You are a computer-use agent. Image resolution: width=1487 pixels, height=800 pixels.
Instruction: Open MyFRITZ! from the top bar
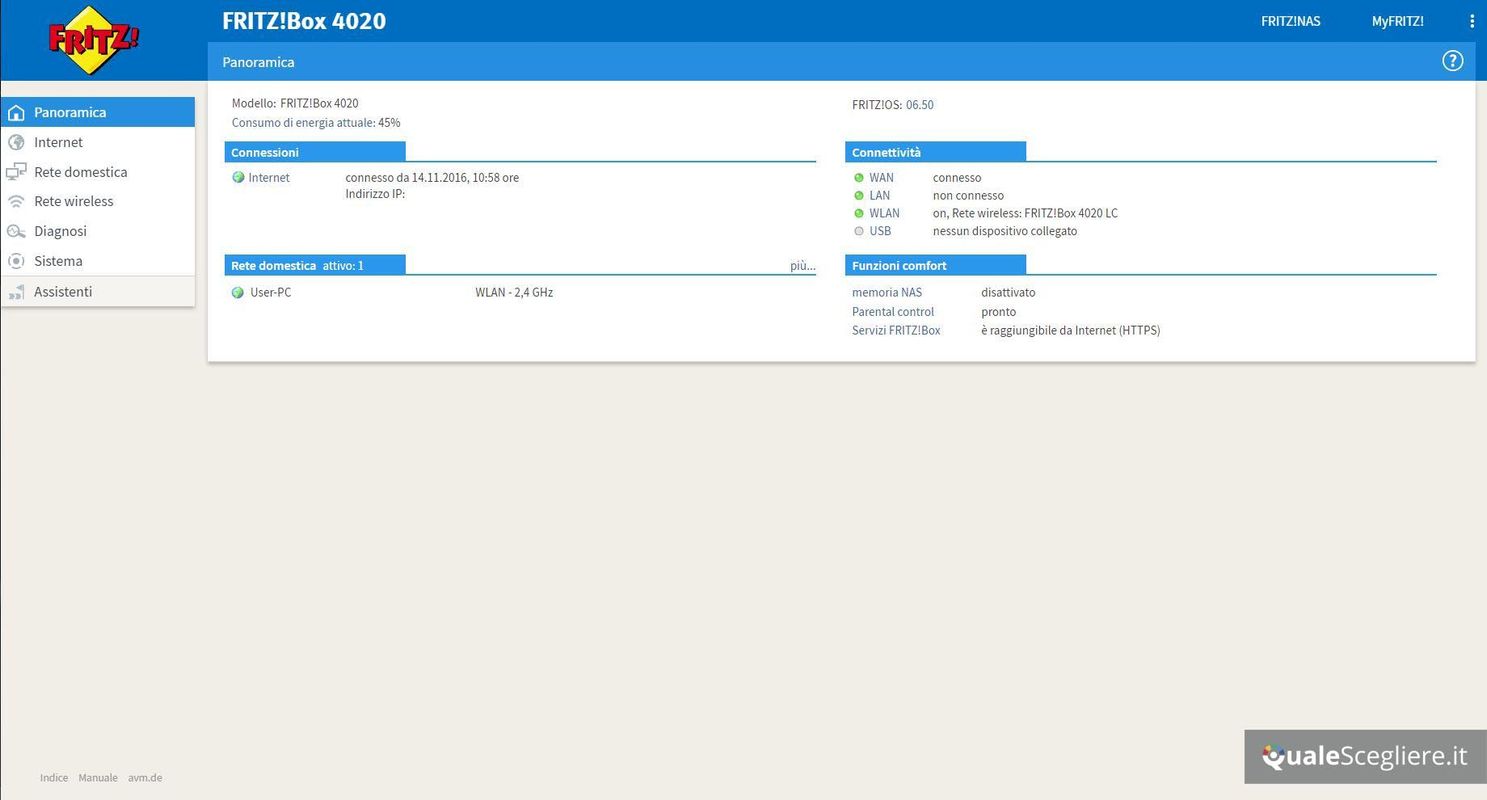point(1397,21)
